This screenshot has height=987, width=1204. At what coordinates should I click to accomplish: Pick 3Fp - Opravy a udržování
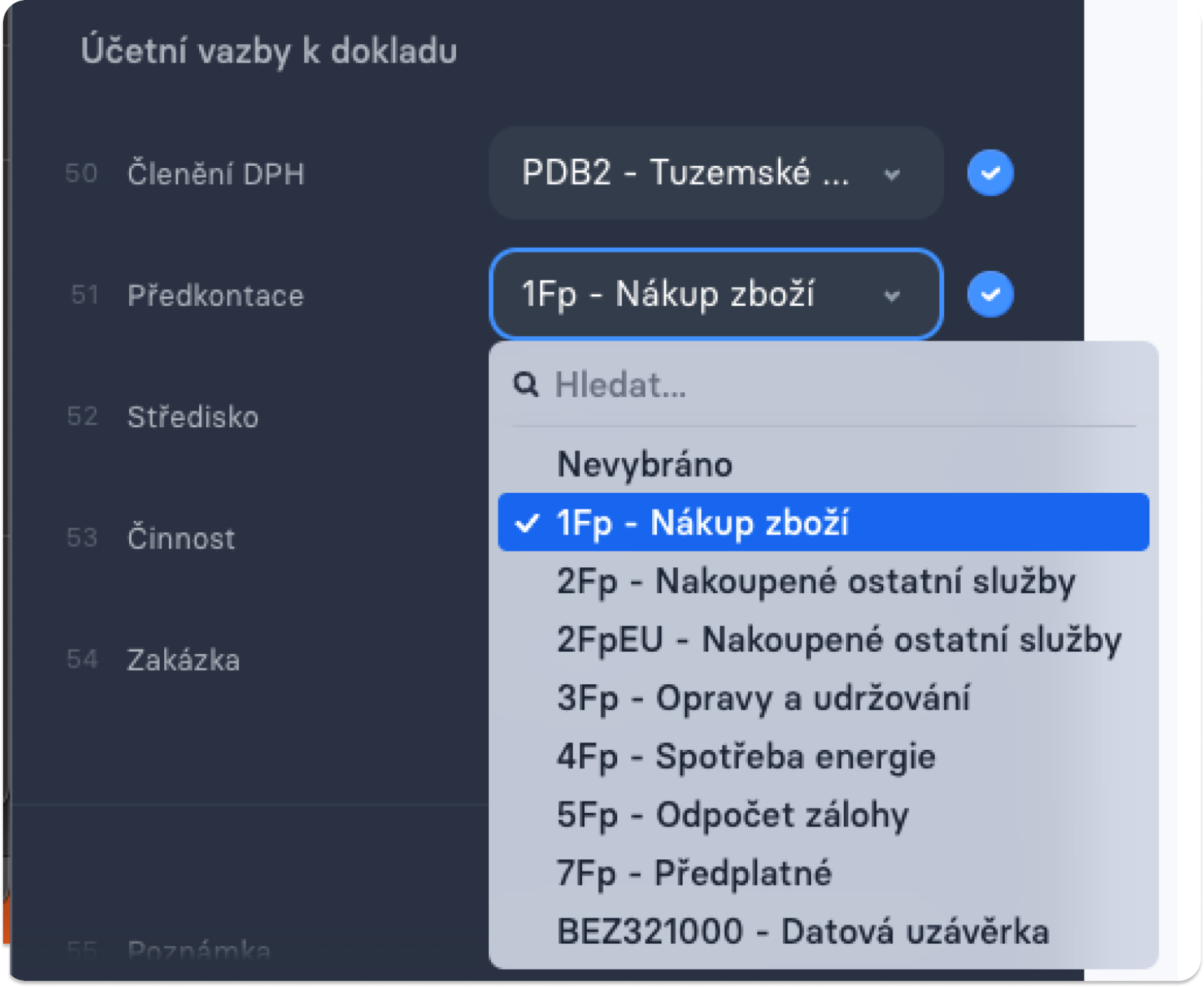pyautogui.click(x=824, y=698)
